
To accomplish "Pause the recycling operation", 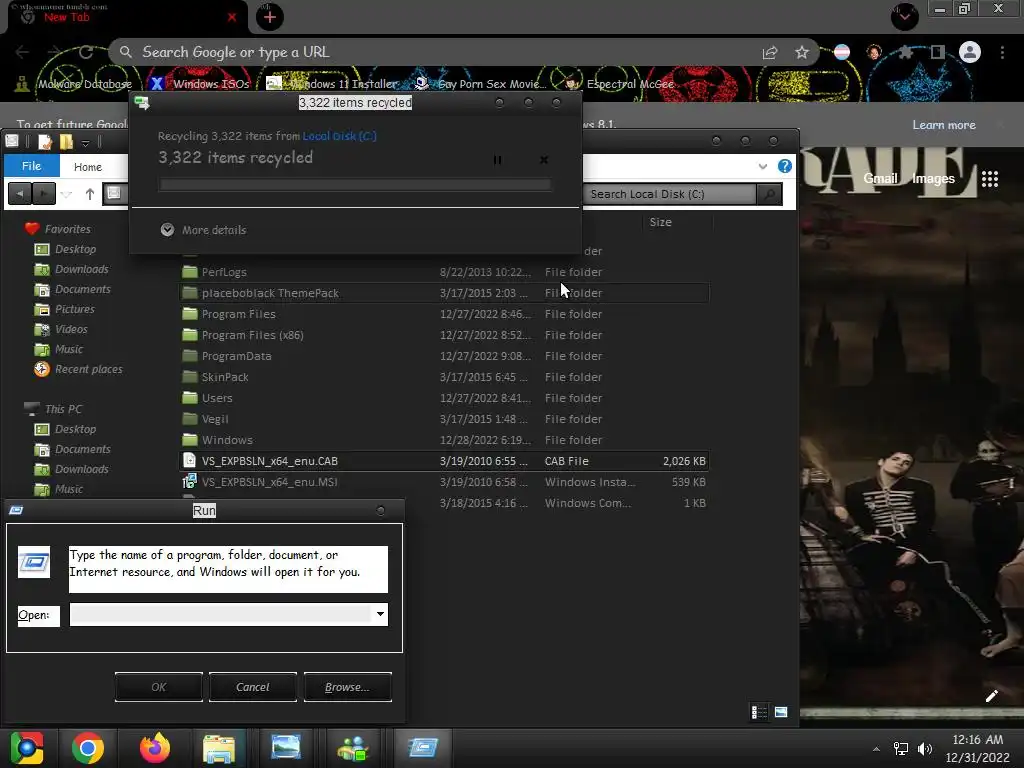I will coord(498,160).
